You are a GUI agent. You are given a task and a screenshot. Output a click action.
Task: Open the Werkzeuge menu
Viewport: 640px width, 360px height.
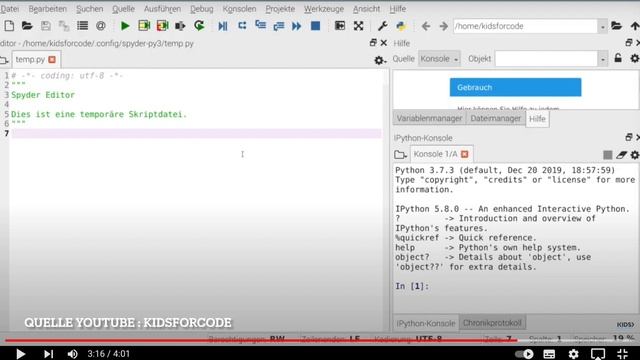coord(324,9)
